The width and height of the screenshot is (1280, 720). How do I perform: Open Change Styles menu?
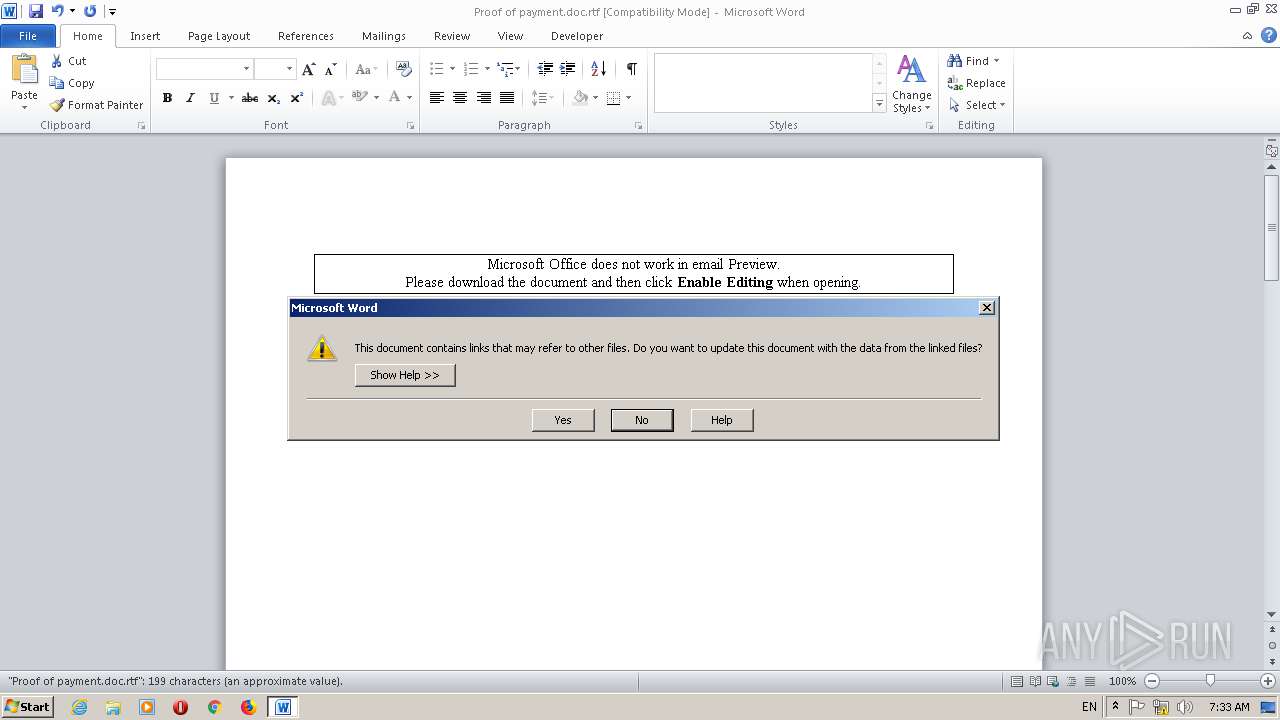coord(912,84)
